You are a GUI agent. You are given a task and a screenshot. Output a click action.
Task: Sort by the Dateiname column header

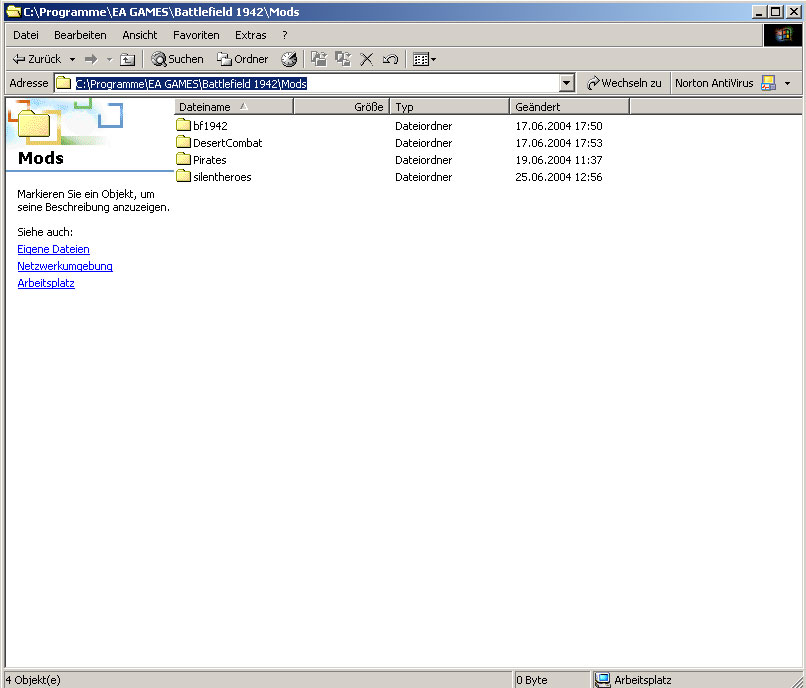pyautogui.click(x=234, y=107)
